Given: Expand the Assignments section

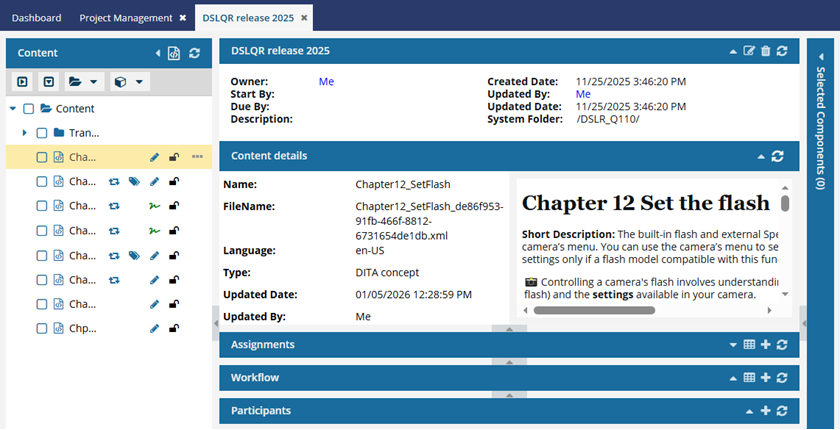Looking at the screenshot, I should click(733, 345).
